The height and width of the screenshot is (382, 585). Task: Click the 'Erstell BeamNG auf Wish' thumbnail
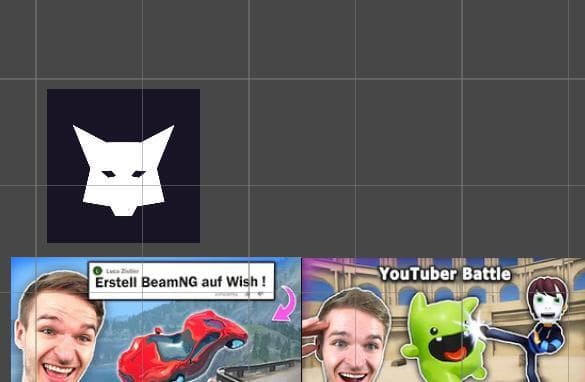coord(156,320)
